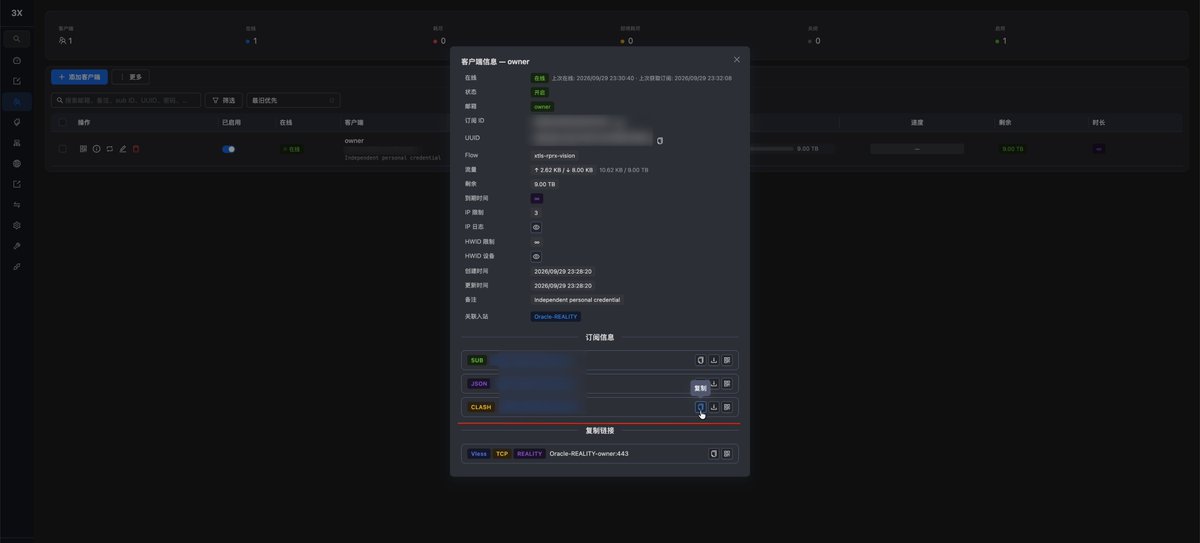Click the green 在线 tag in dialog
1200x543 pixels.
point(540,78)
